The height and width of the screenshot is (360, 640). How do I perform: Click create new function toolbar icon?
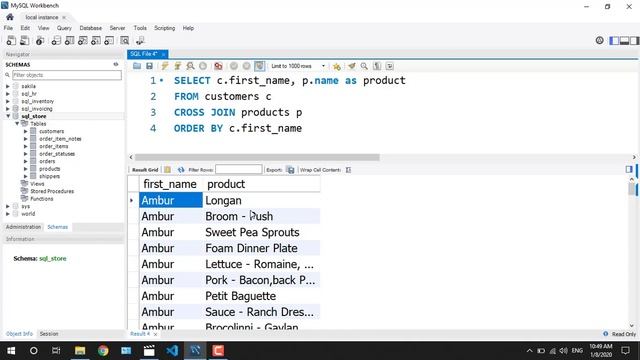coord(109,40)
